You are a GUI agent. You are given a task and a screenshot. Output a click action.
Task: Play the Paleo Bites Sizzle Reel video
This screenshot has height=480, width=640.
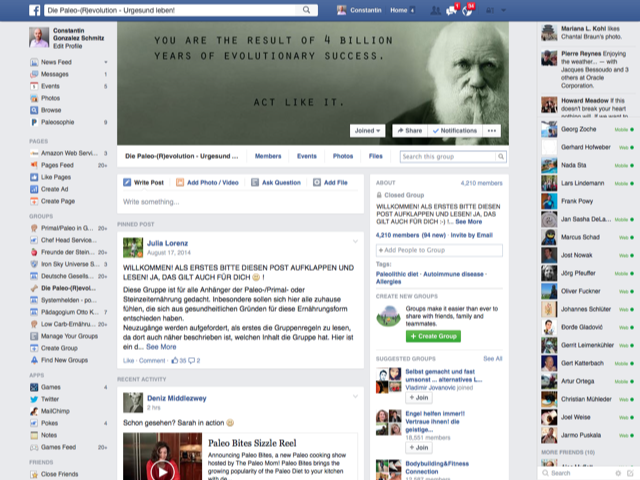(162, 471)
